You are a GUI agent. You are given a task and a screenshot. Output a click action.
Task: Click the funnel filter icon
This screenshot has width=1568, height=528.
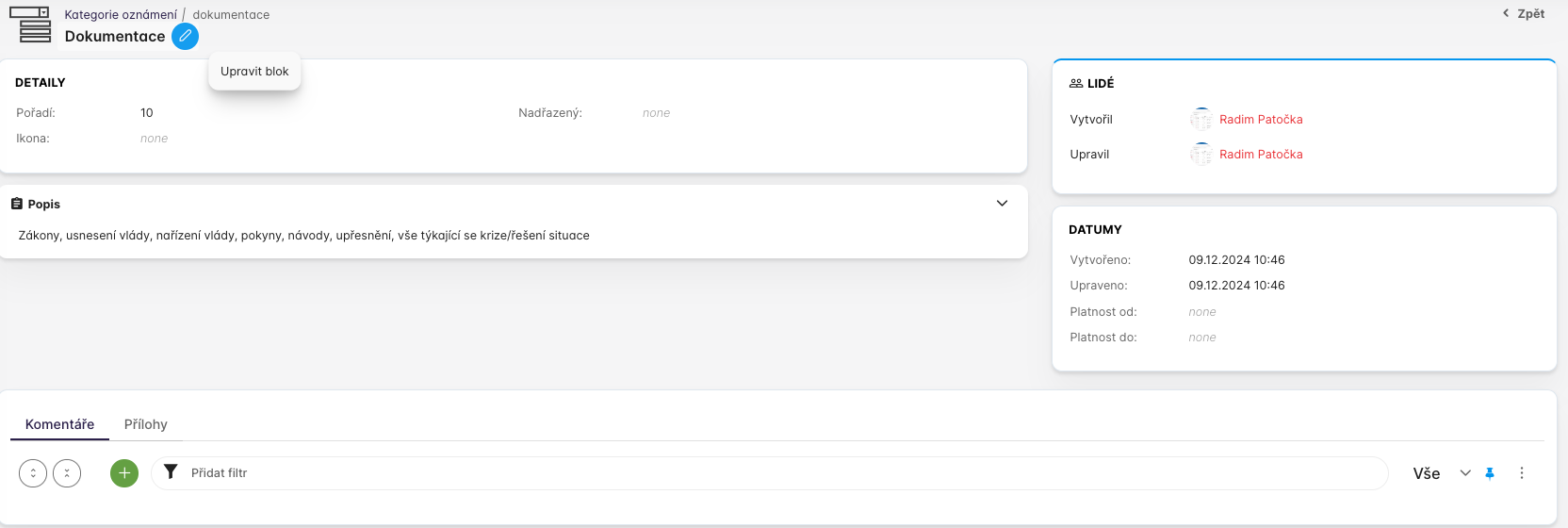[x=171, y=472]
